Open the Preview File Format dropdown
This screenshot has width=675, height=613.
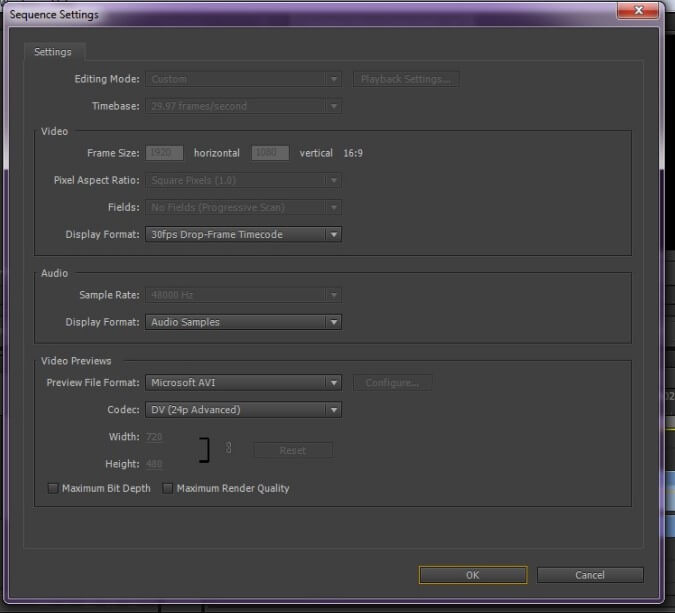click(x=244, y=383)
